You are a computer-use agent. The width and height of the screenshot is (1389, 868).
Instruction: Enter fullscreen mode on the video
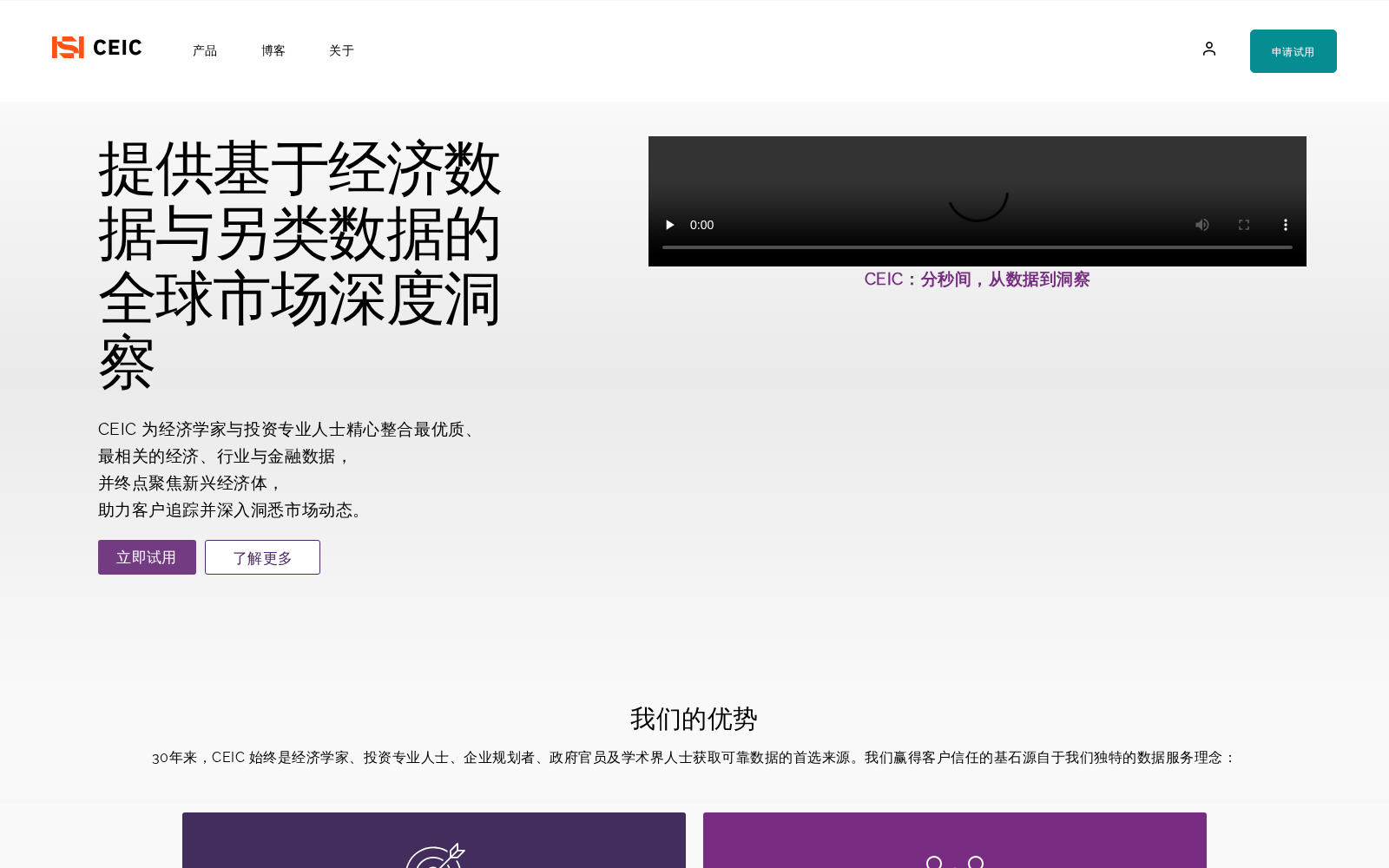click(x=1244, y=225)
